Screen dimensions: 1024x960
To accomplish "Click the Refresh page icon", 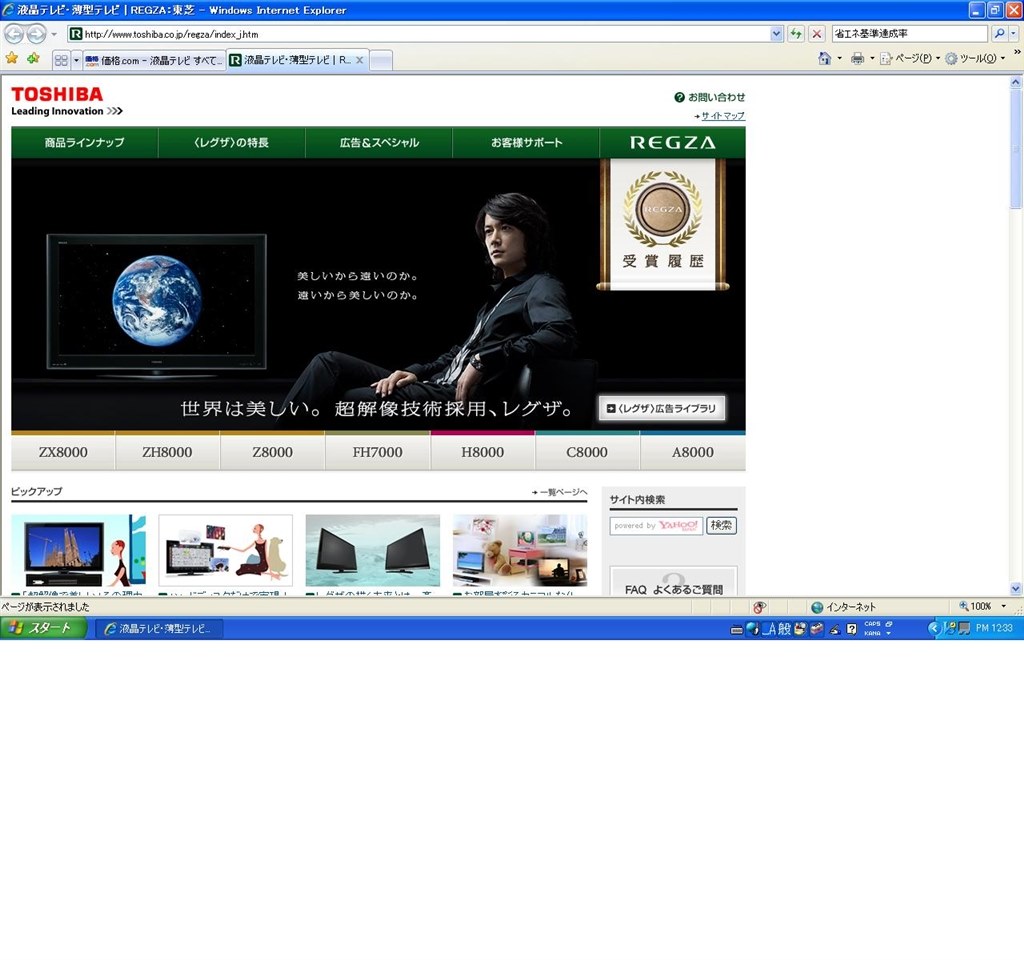I will pyautogui.click(x=795, y=33).
